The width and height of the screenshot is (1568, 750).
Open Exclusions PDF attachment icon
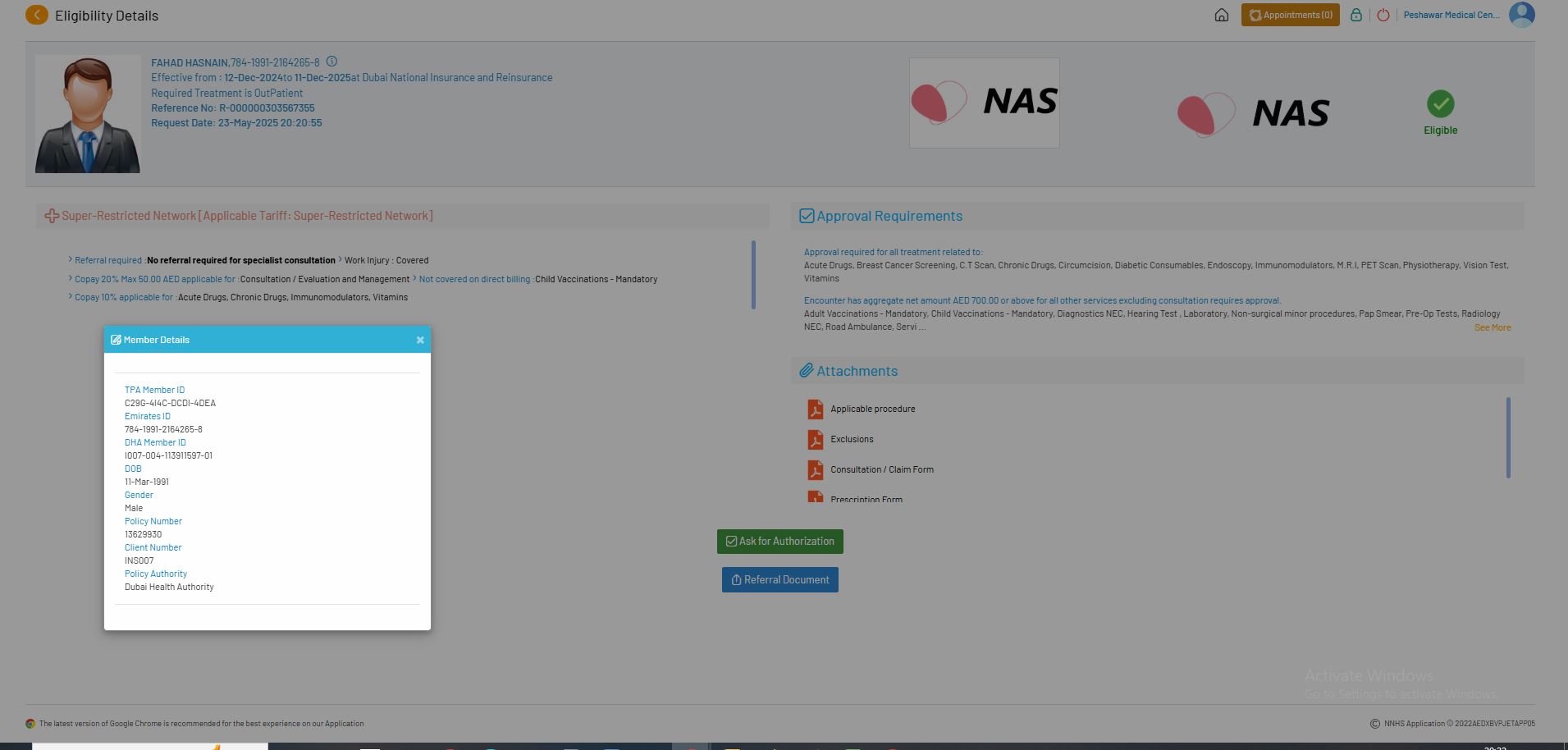(x=815, y=440)
